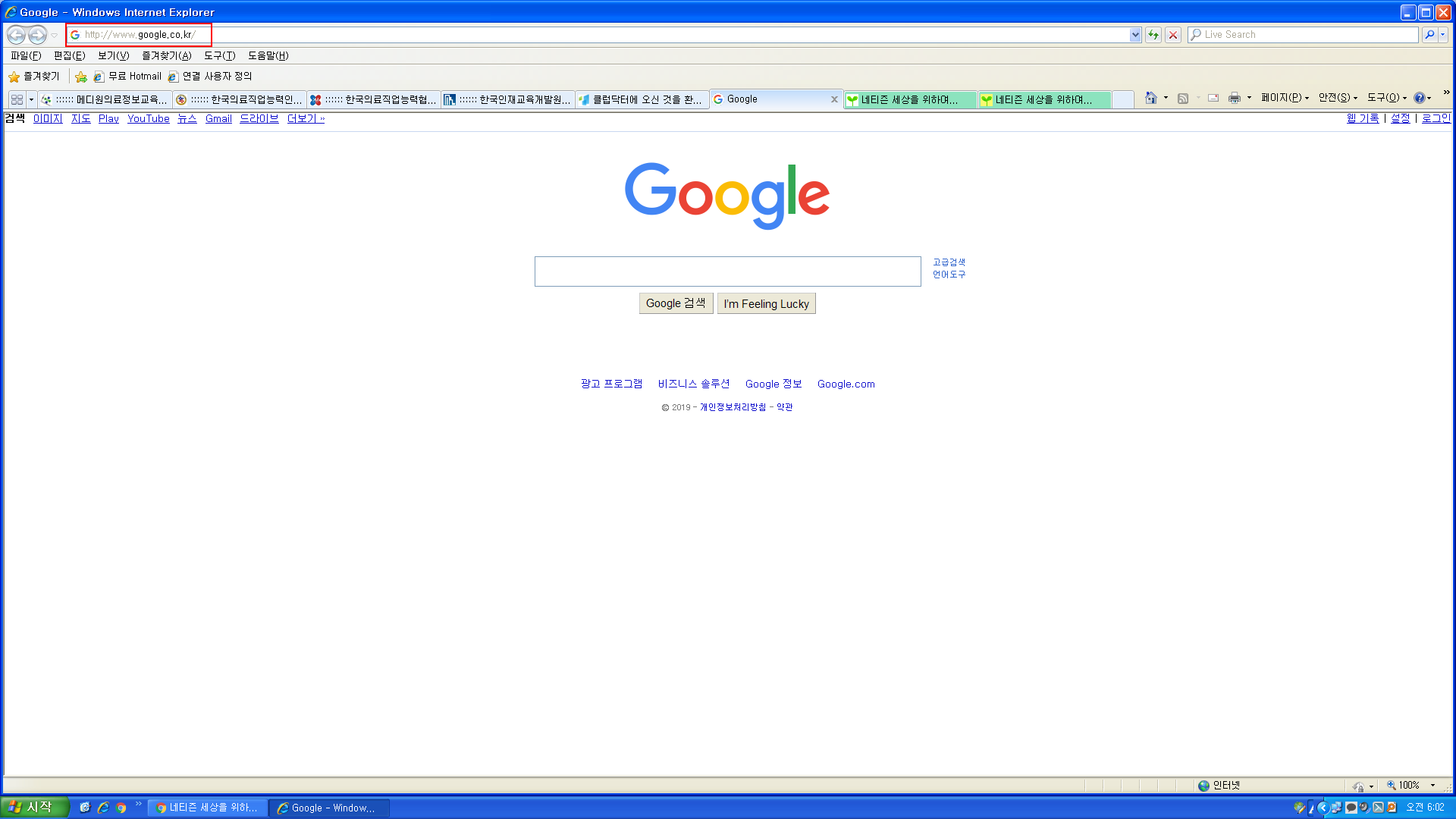Click the 무료 Hotmail favorites link
Viewport: 1456px width, 819px height.
(x=127, y=77)
